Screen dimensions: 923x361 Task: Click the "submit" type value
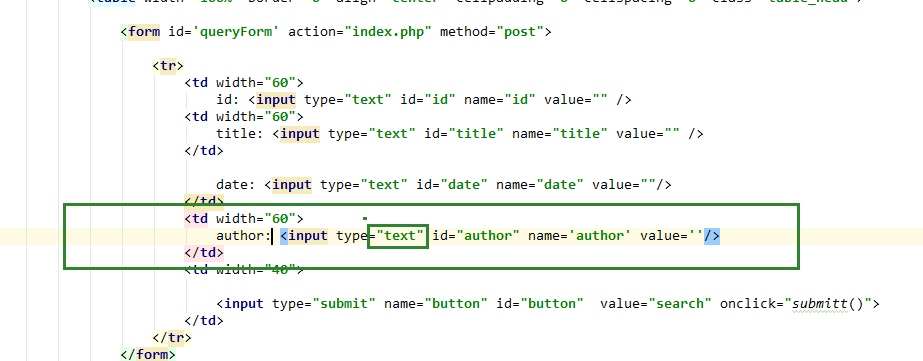point(344,304)
